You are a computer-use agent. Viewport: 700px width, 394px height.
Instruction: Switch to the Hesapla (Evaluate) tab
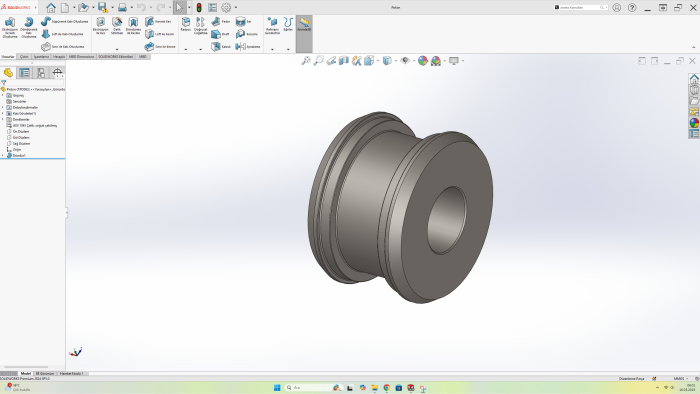click(x=59, y=57)
